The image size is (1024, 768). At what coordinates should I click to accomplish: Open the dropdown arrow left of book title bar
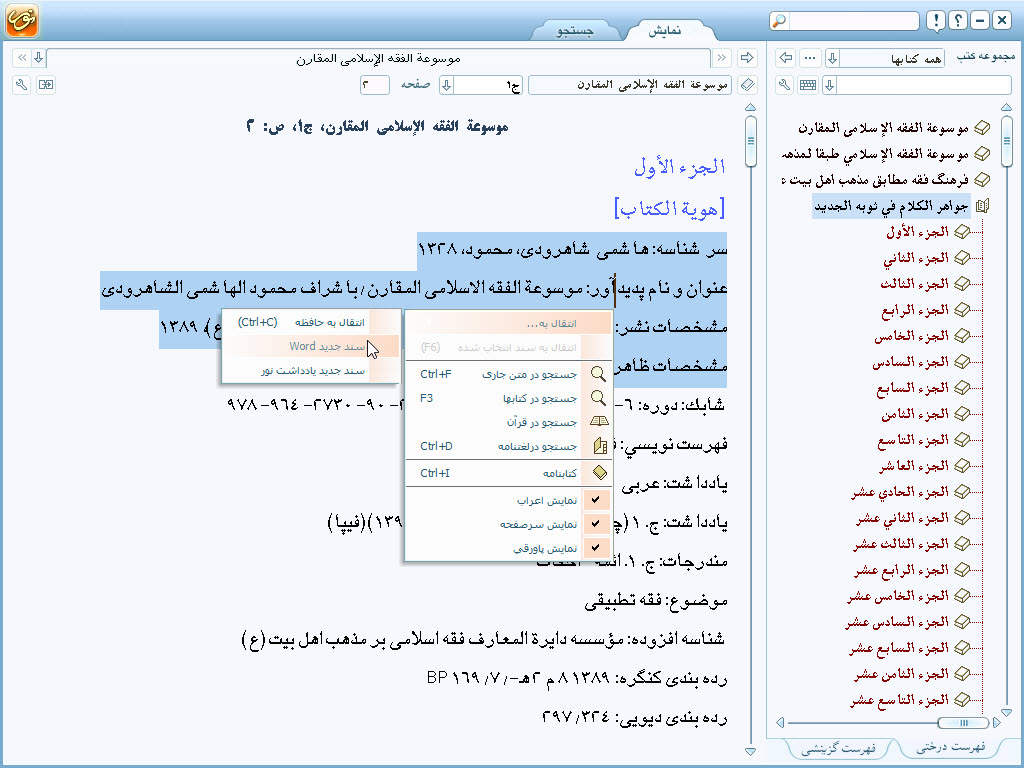point(39,58)
